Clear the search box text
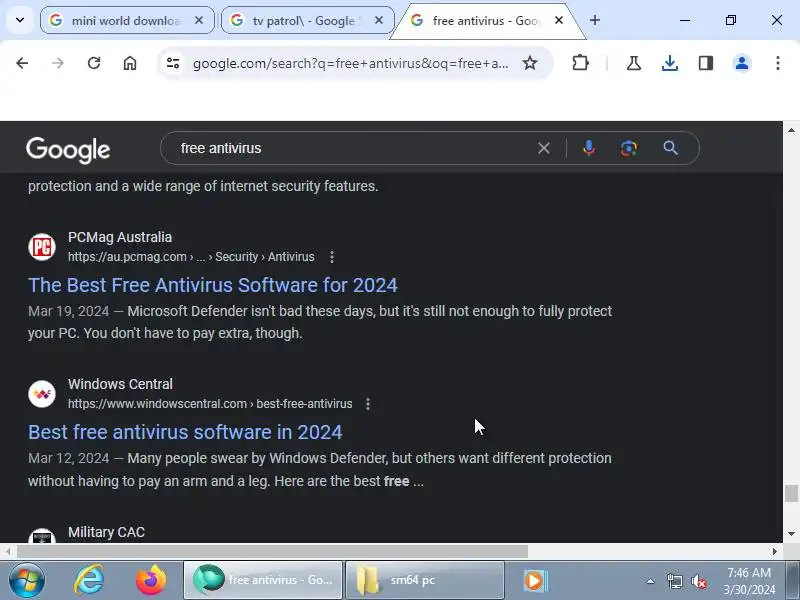 click(x=544, y=148)
